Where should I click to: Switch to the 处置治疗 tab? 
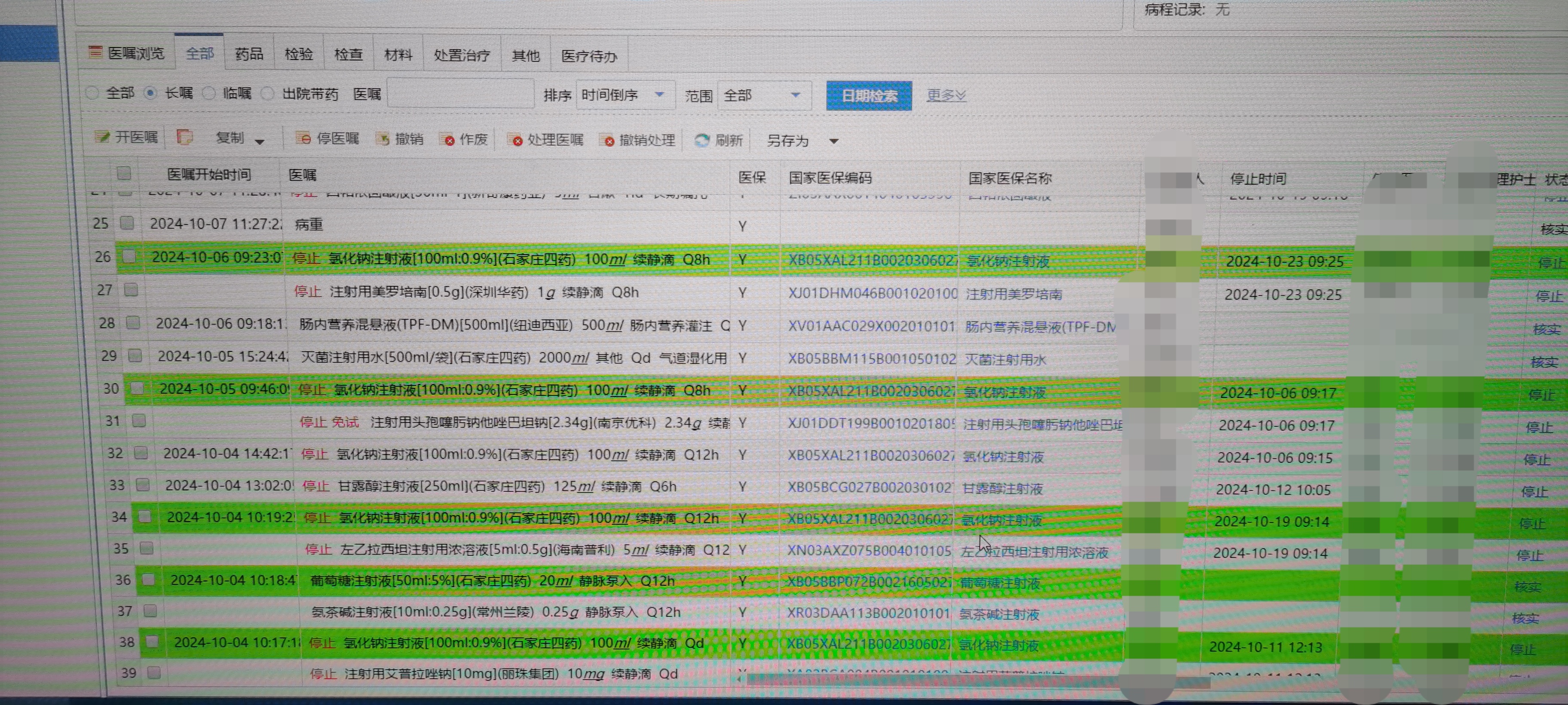462,55
